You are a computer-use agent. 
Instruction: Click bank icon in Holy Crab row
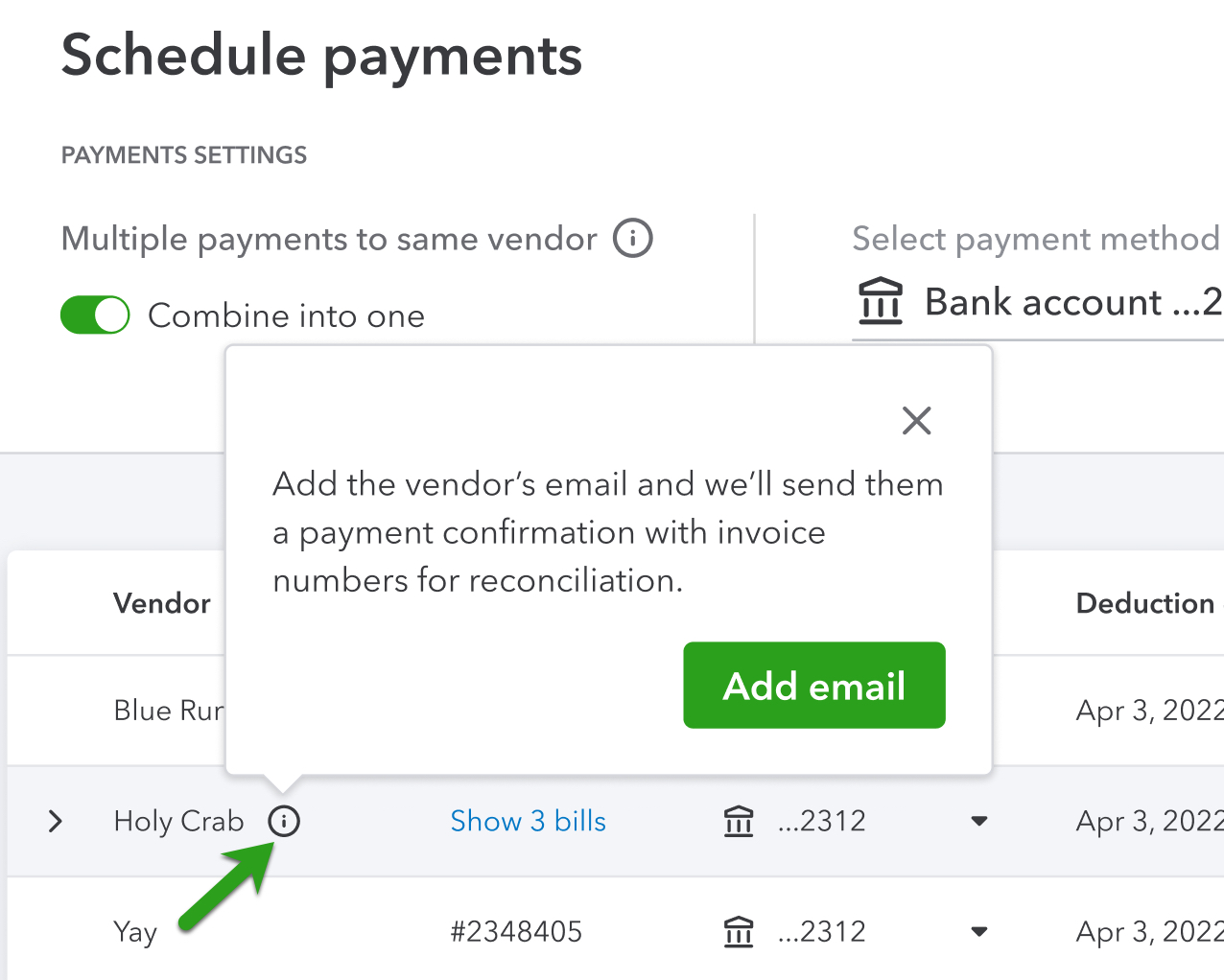point(739,821)
